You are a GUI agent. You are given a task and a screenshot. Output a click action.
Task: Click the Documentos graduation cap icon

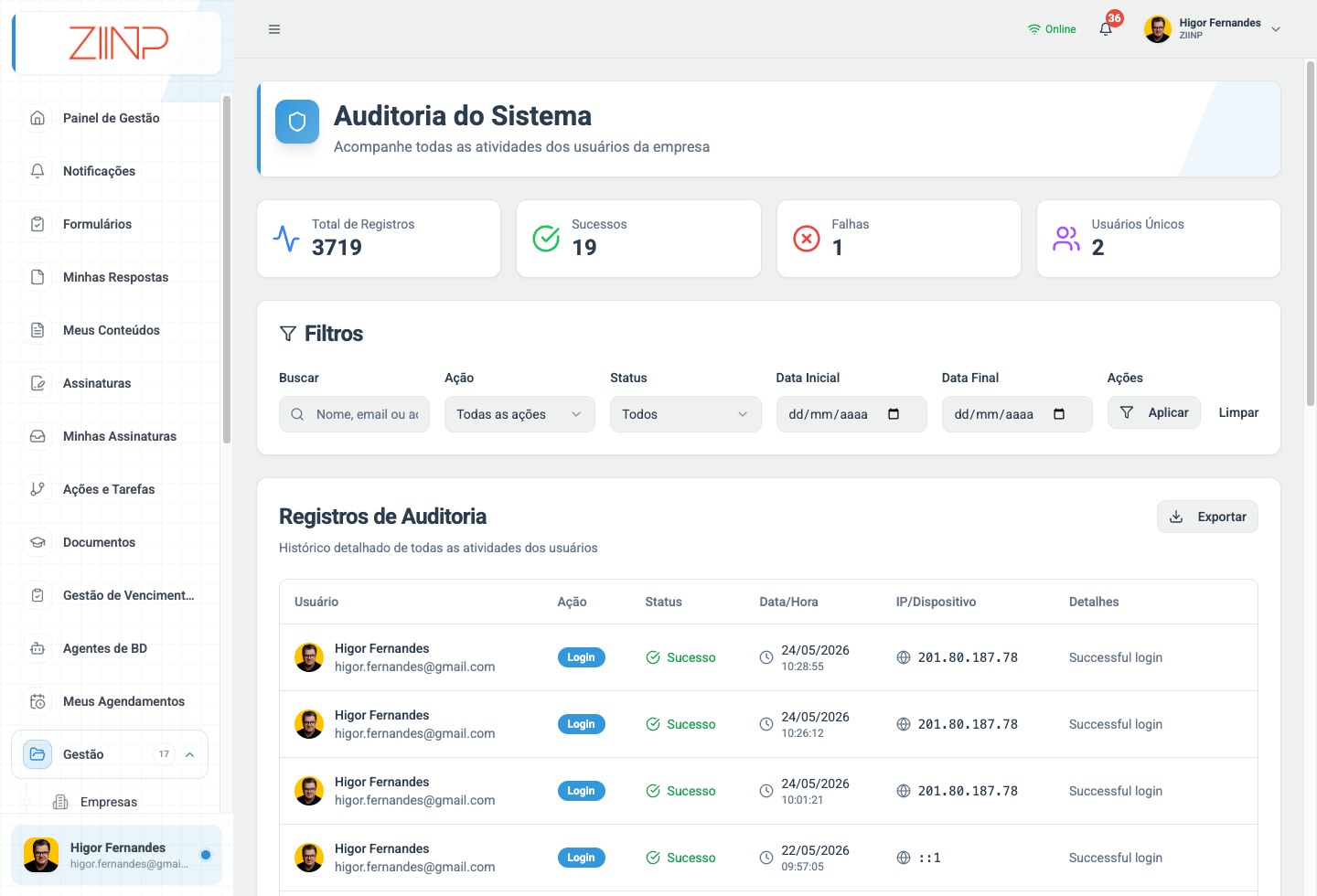(37, 542)
